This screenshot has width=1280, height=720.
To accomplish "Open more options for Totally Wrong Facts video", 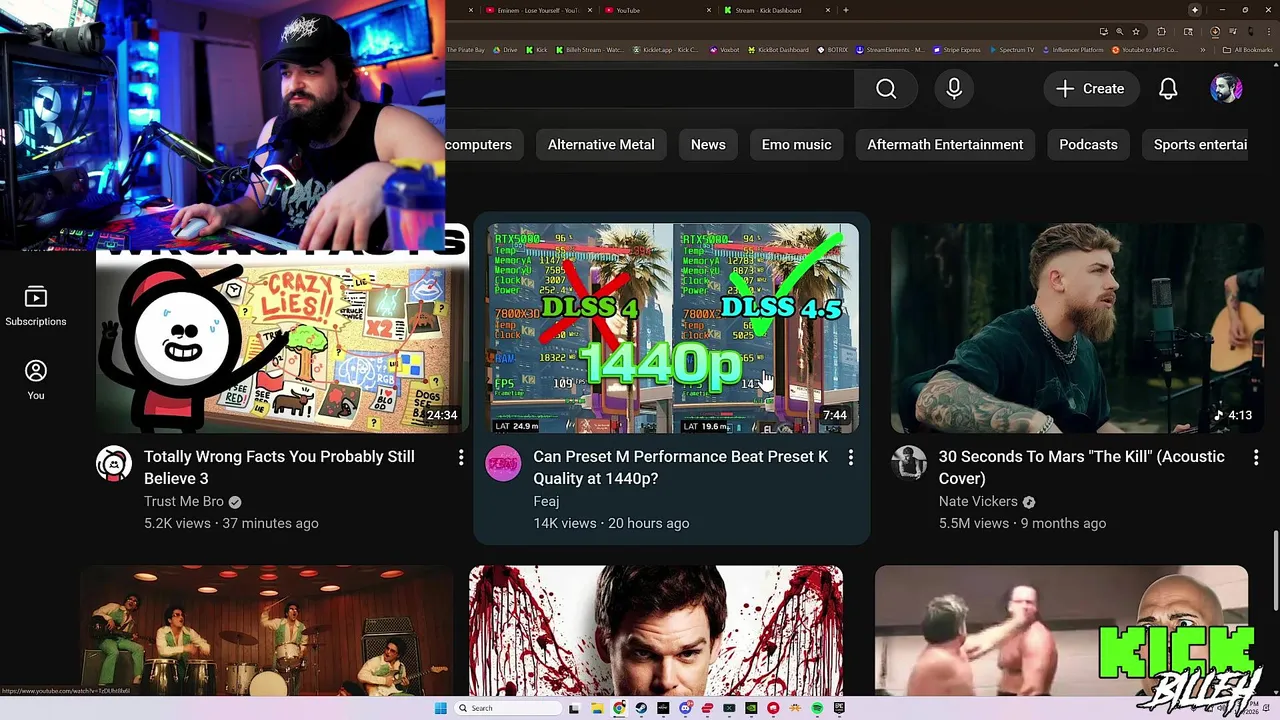I will [x=461, y=457].
